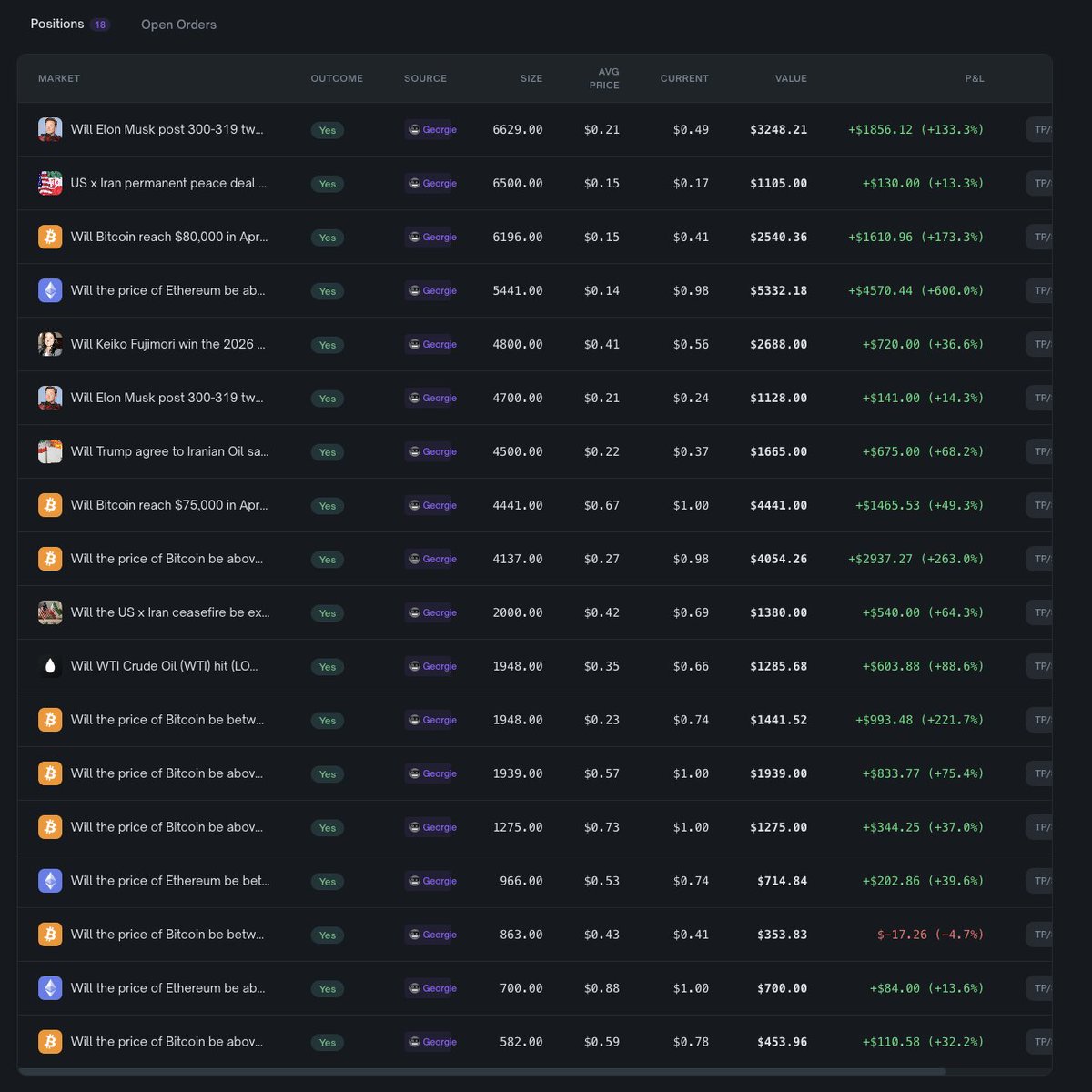Click the Yes badge in the US x Iran ceasefire row
Viewport: 1092px width, 1092px height.
328,613
